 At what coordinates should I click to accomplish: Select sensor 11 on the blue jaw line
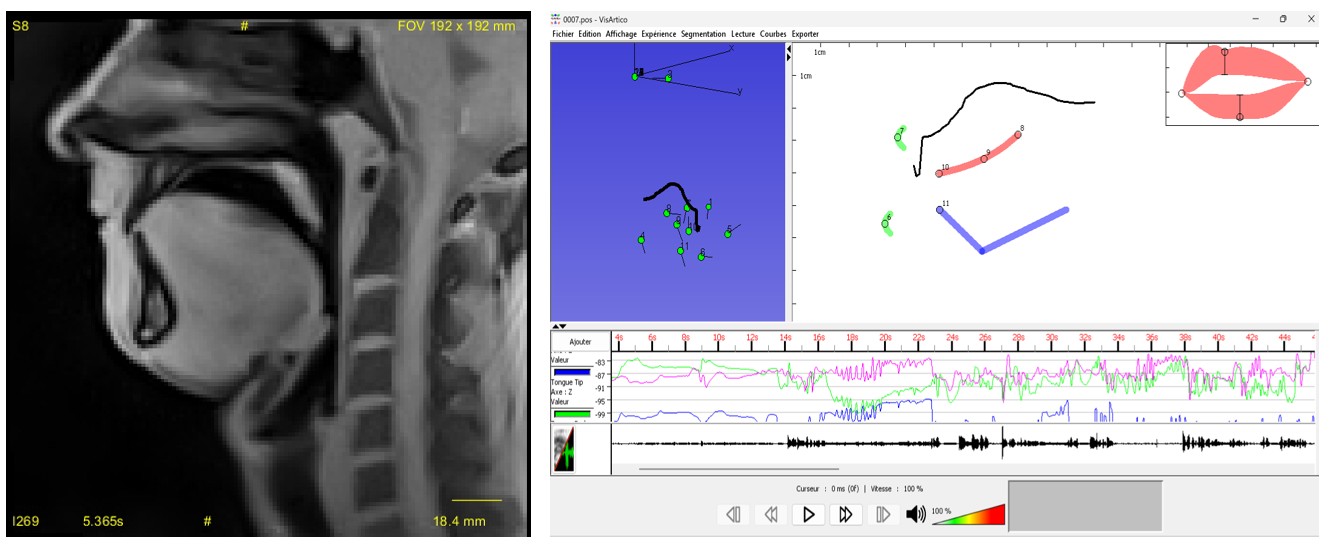[940, 210]
